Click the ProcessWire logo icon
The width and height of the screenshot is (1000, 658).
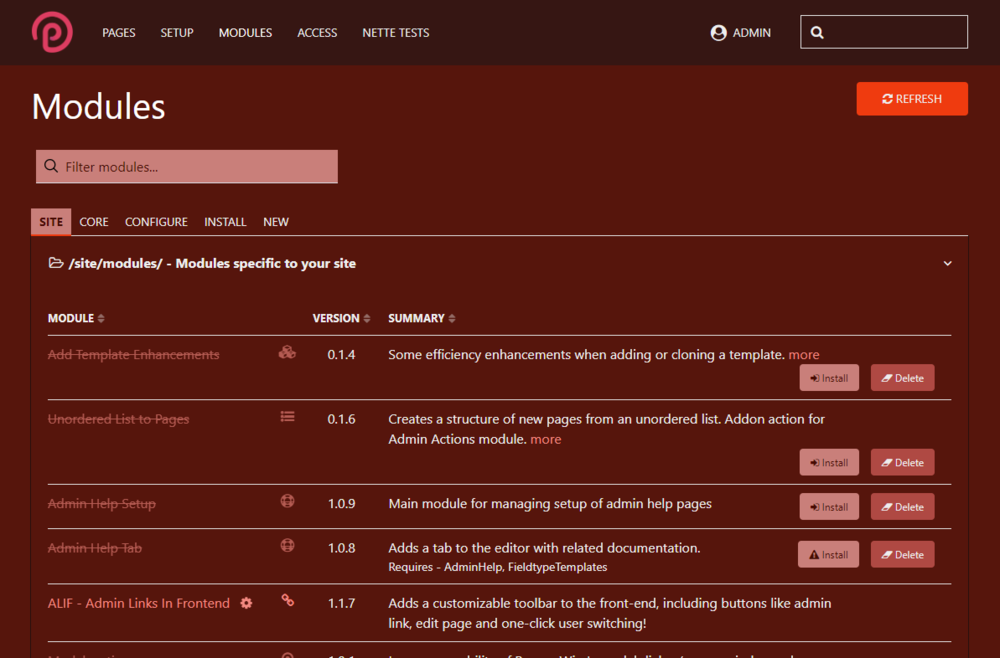point(52,32)
